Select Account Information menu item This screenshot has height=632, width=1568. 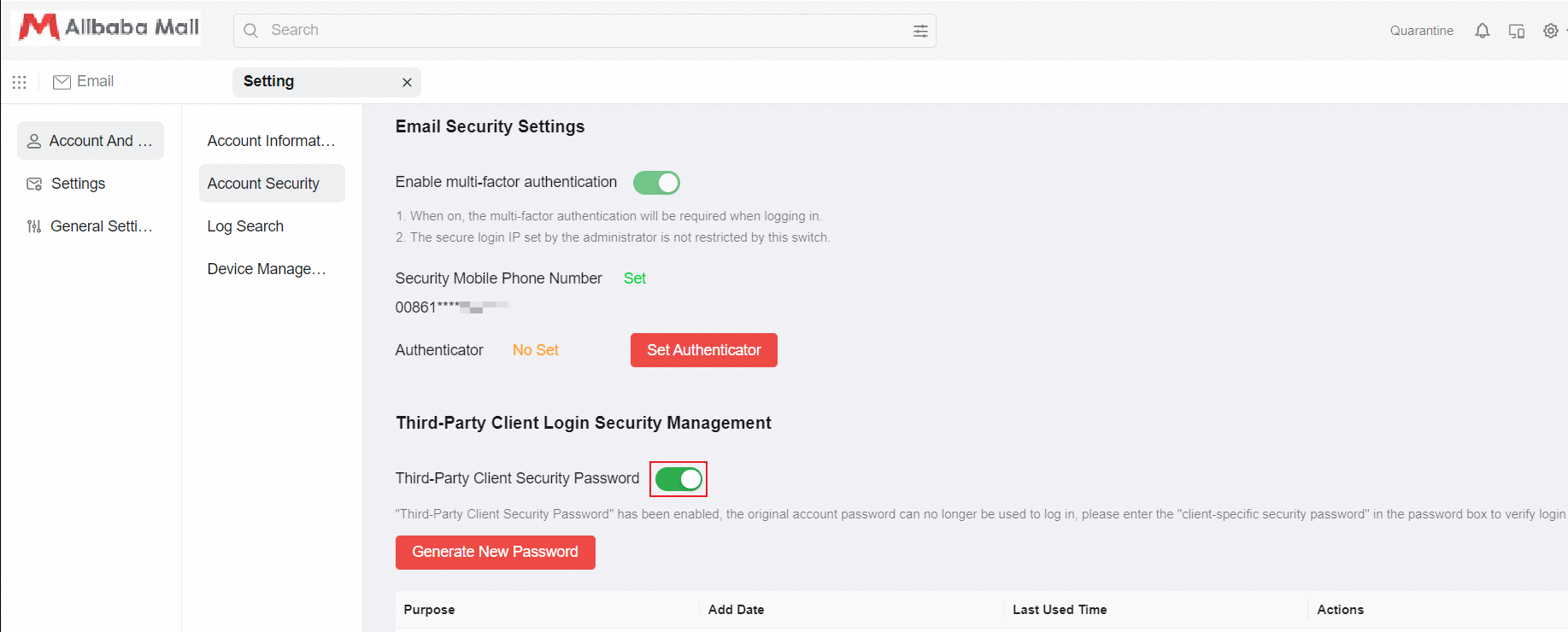[271, 141]
